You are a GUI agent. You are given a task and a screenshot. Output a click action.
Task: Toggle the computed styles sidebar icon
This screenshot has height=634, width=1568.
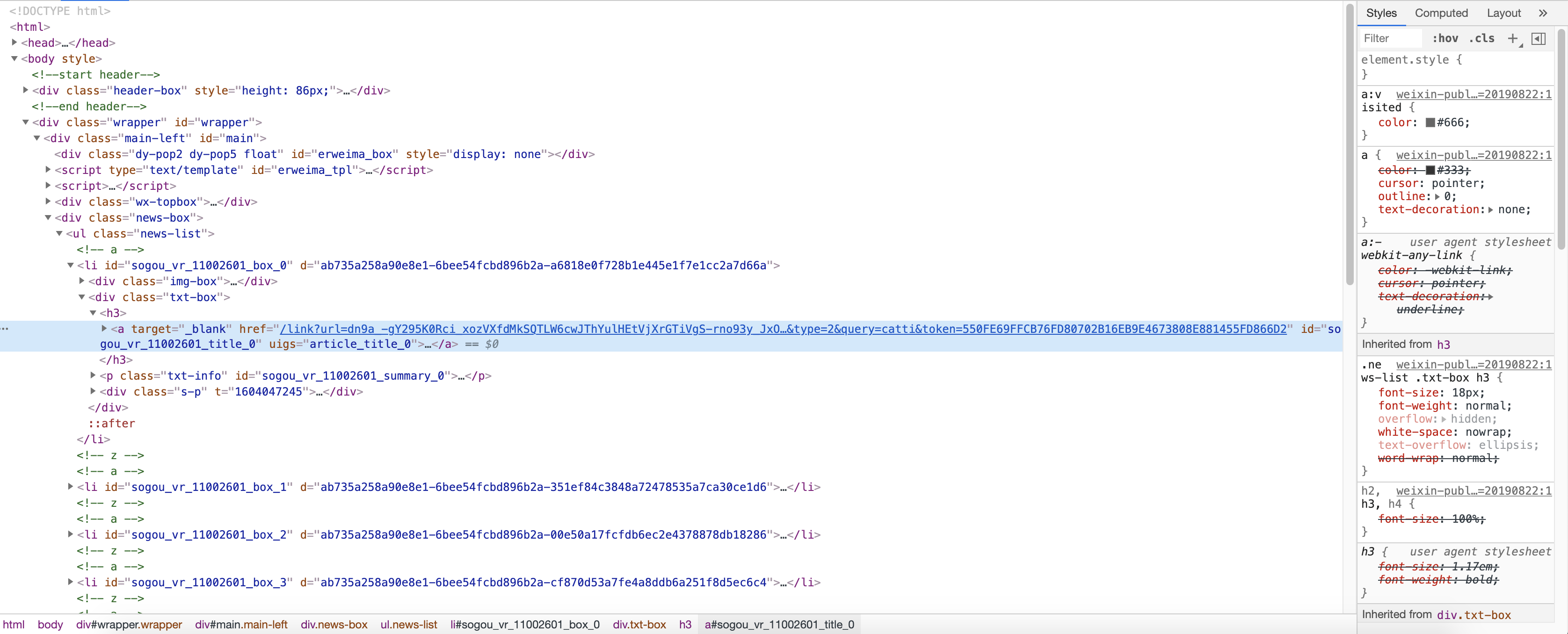tap(1538, 38)
